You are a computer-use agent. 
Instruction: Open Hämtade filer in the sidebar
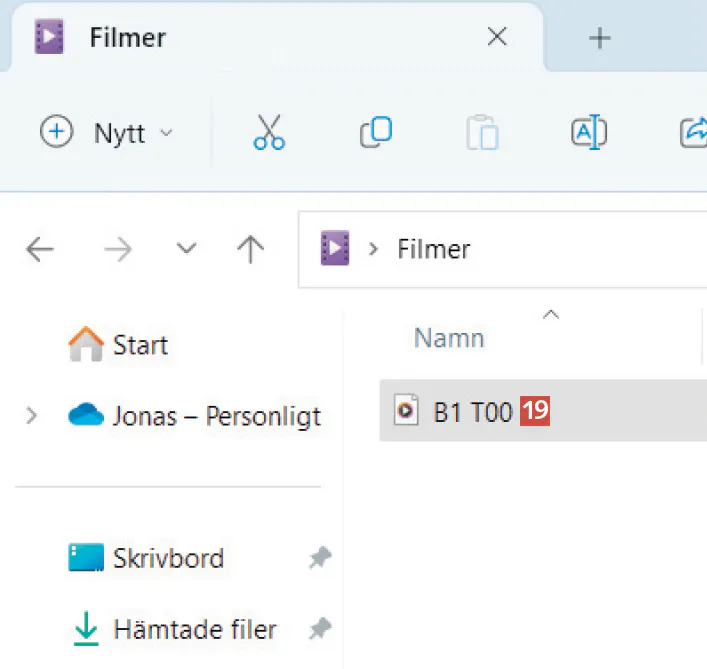(x=194, y=630)
